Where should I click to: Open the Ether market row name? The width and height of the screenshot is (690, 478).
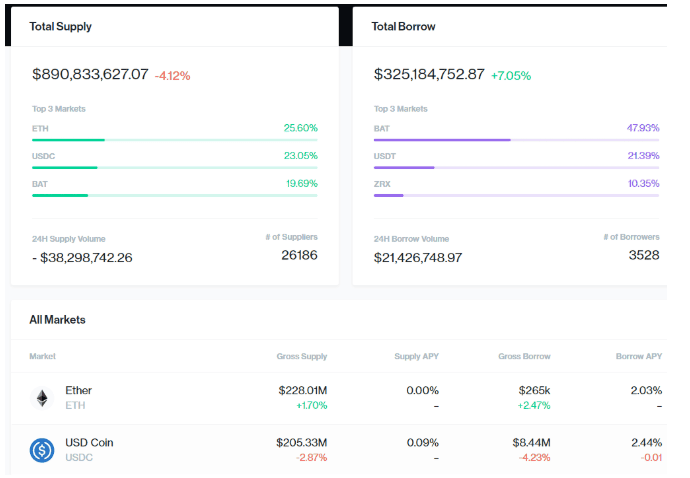click(78, 390)
